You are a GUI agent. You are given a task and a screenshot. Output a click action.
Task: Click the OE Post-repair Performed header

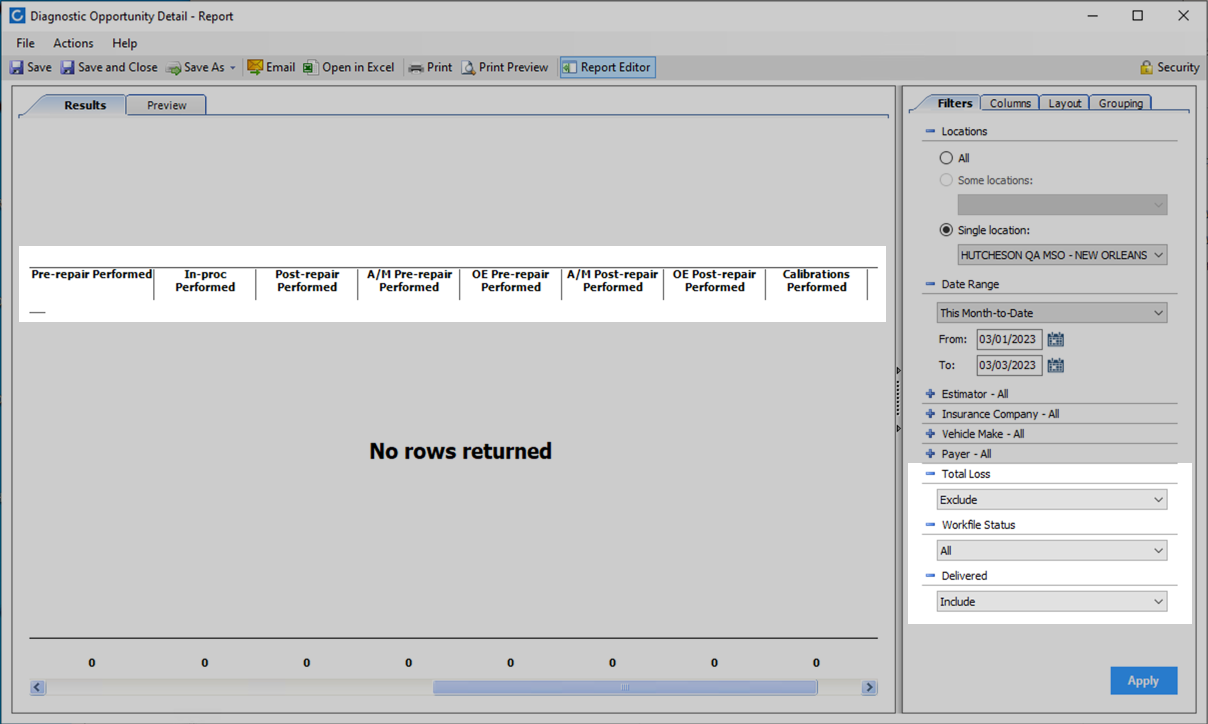click(715, 281)
